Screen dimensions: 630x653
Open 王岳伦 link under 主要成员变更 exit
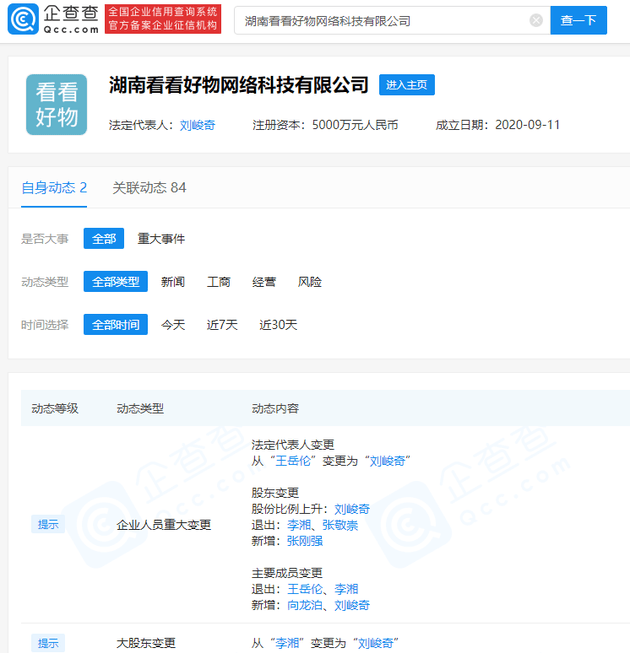point(305,589)
